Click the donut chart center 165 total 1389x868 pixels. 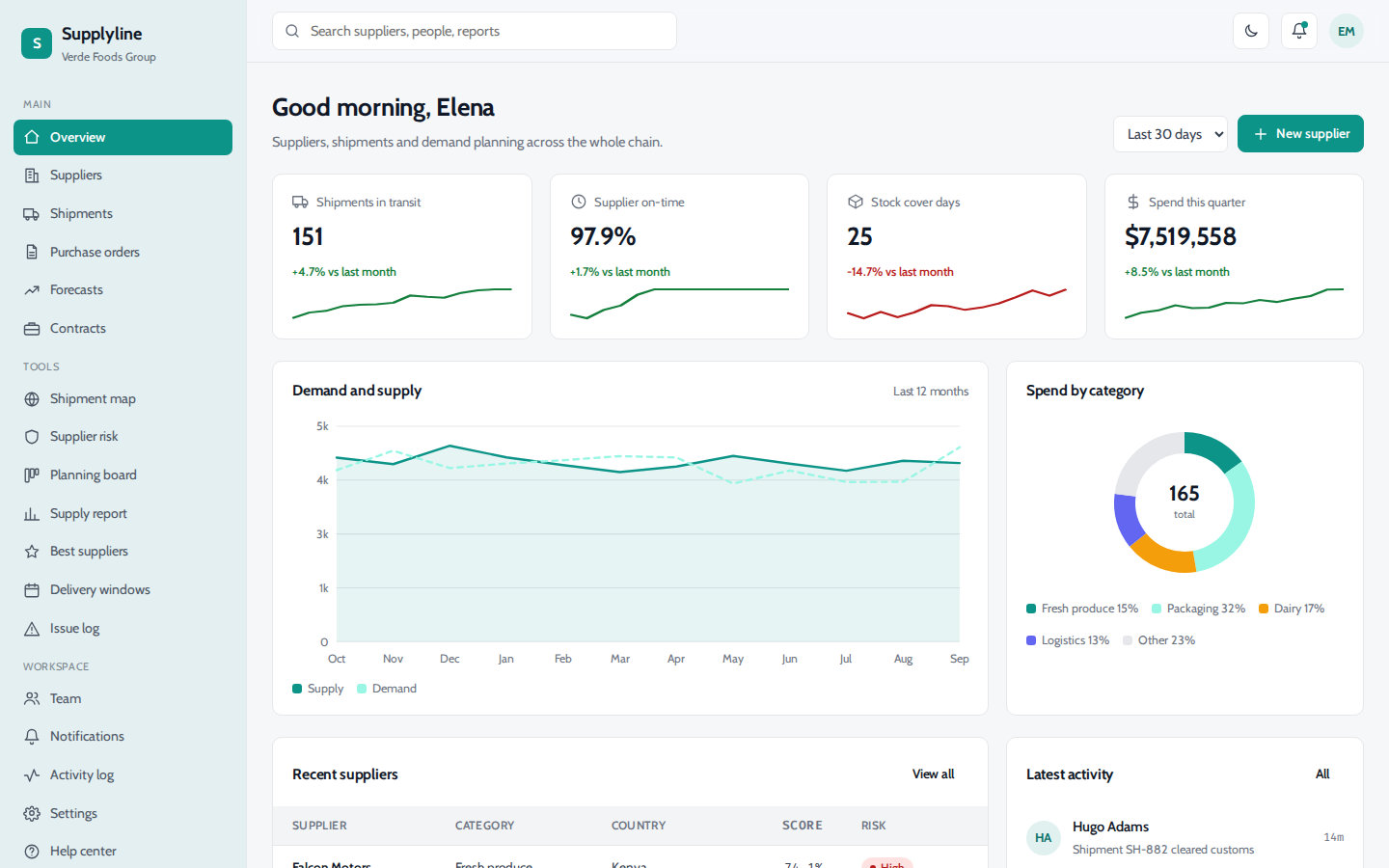tap(1185, 502)
